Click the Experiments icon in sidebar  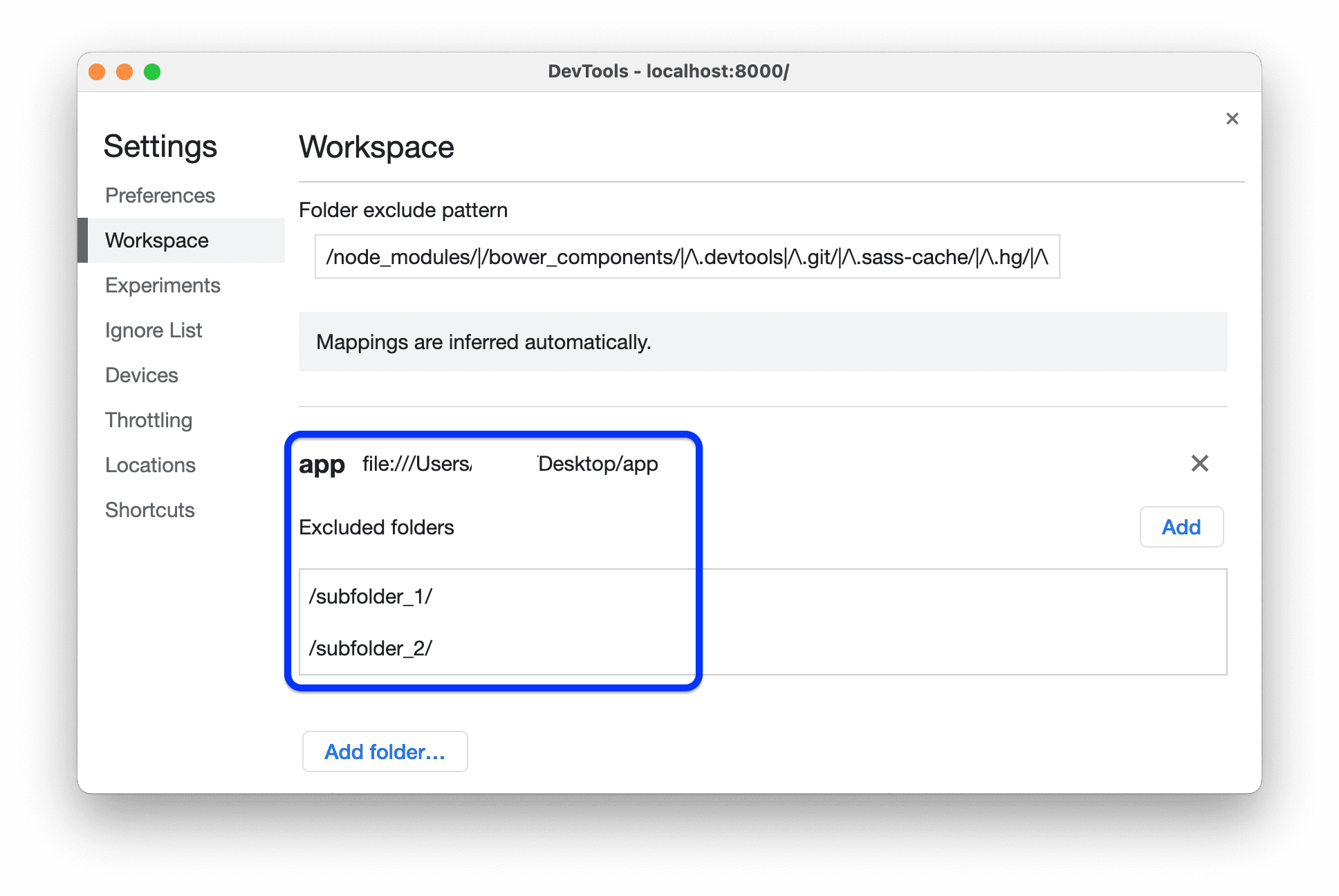click(163, 285)
